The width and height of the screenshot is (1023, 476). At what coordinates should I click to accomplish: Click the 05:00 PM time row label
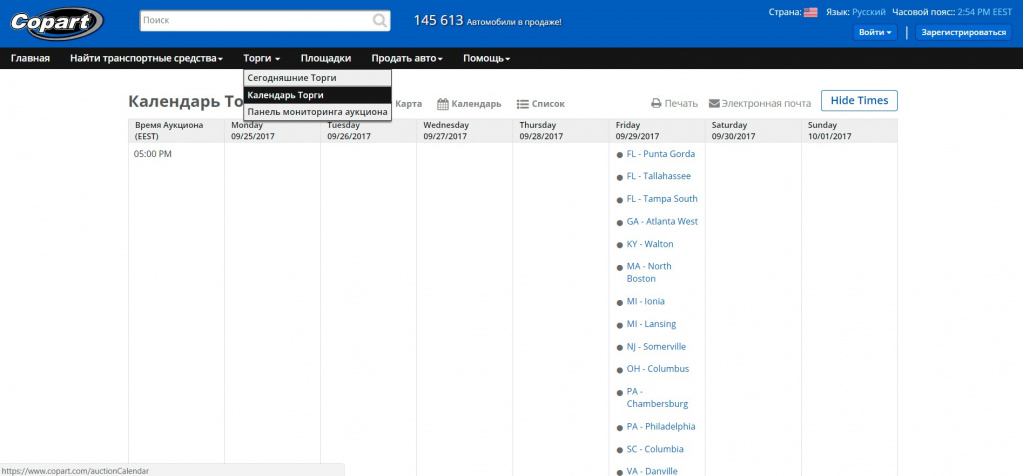click(153, 155)
